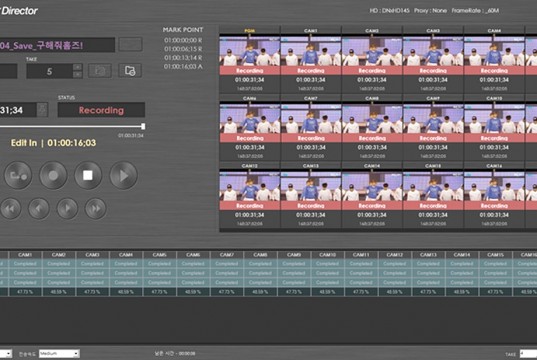
Task: Click the record-and-mark transport button
Action: [18, 175]
